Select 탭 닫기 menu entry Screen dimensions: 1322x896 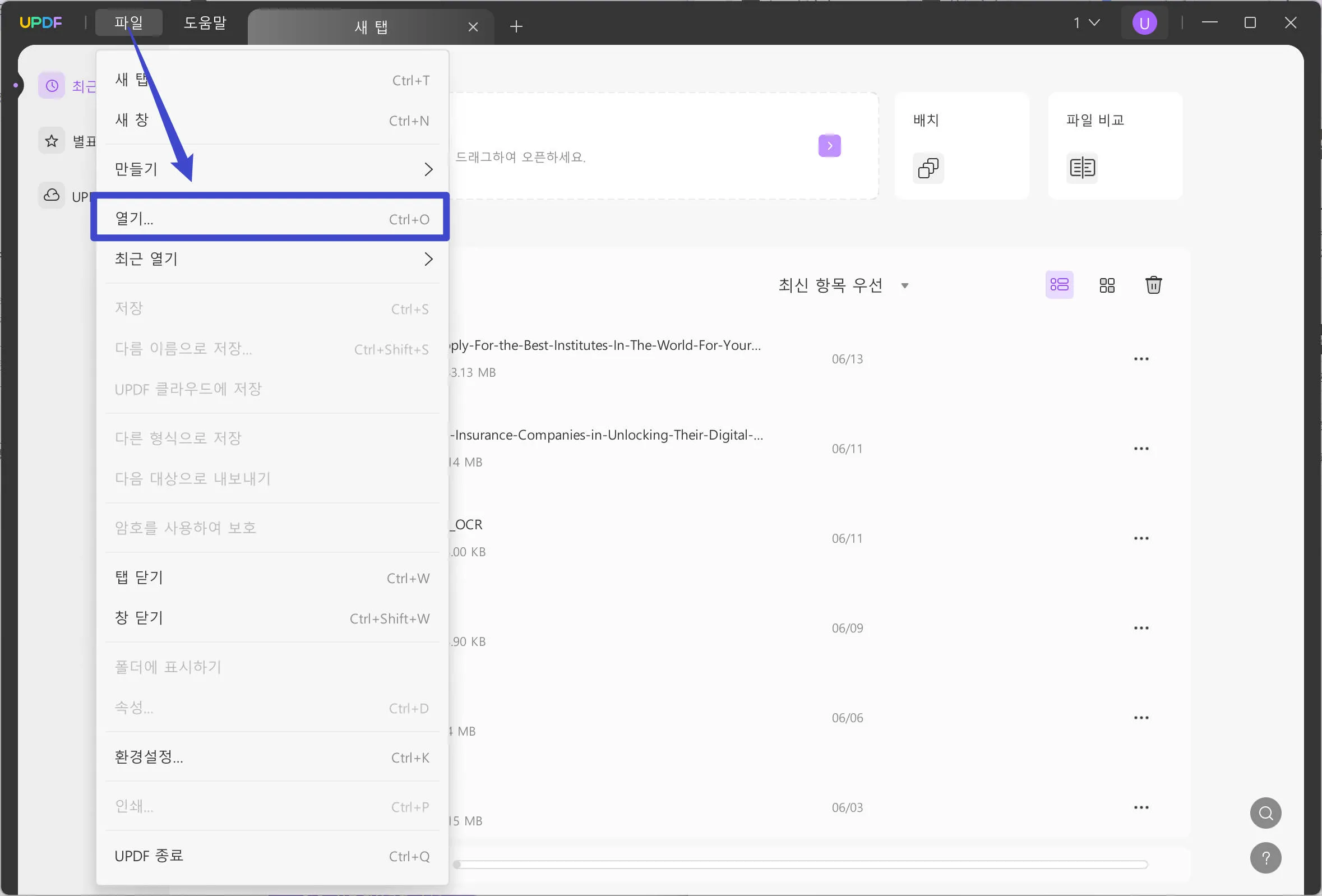(272, 578)
